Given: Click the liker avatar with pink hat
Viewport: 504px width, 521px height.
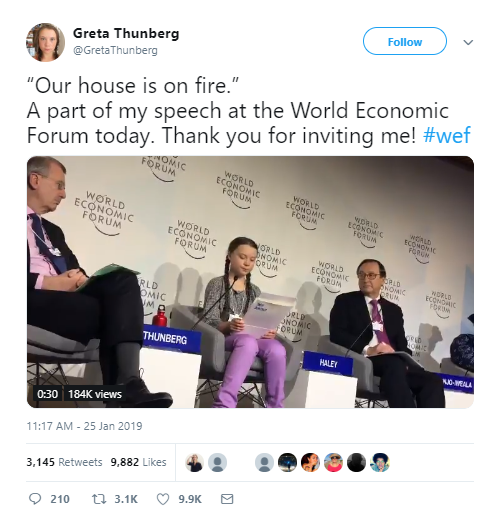Looking at the screenshot, I should (333, 462).
